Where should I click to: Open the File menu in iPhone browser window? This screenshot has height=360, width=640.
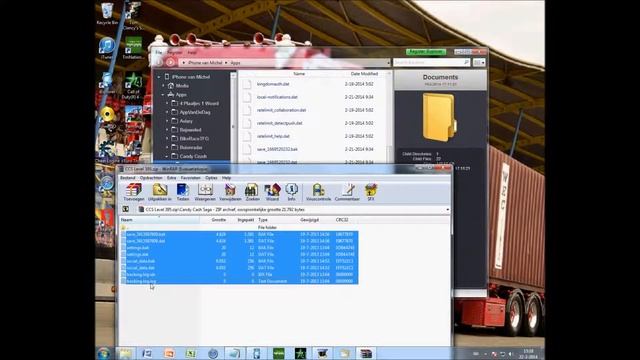coord(159,52)
